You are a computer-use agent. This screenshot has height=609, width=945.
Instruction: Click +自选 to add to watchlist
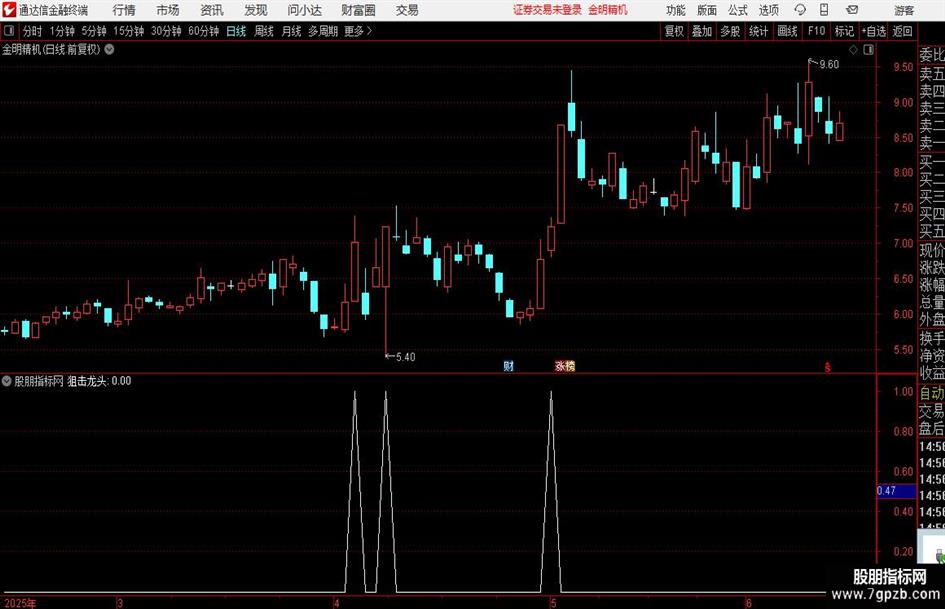(x=873, y=31)
